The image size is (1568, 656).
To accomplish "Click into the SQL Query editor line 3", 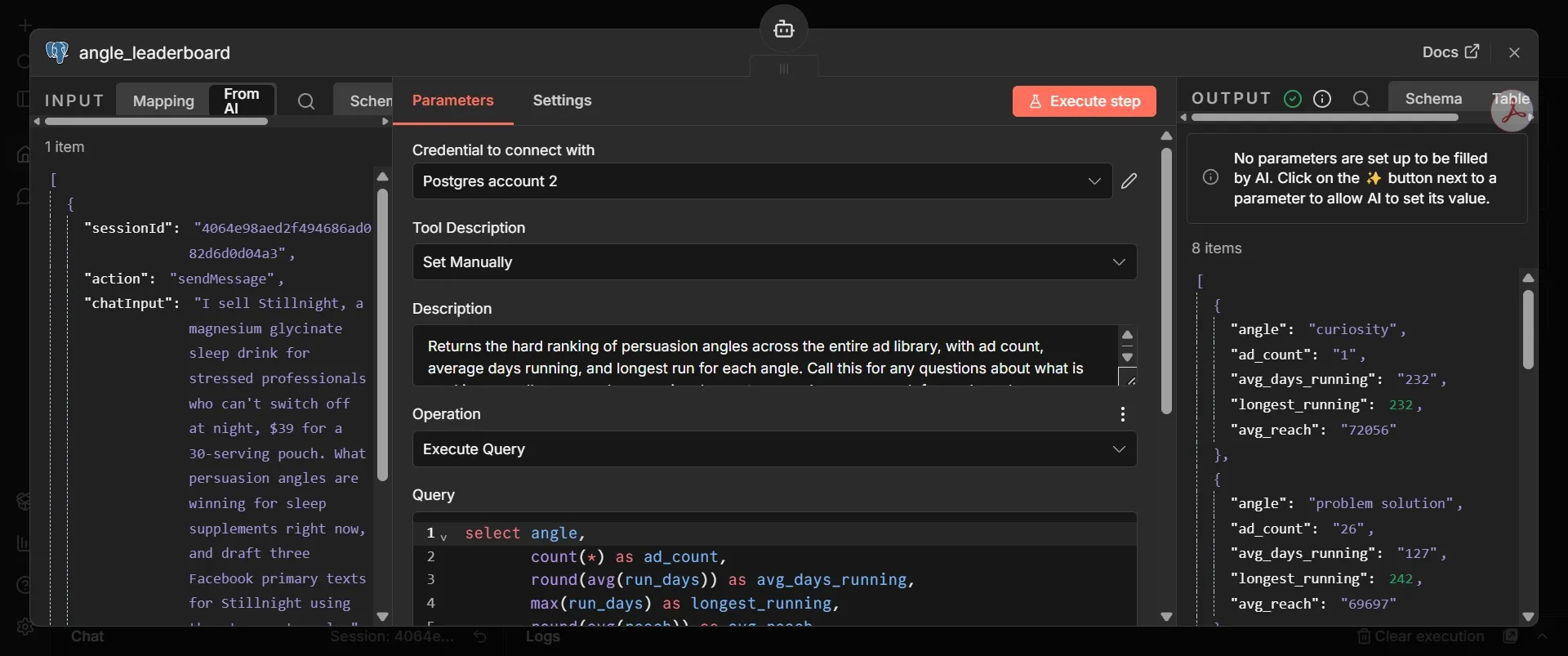I will 723,580.
